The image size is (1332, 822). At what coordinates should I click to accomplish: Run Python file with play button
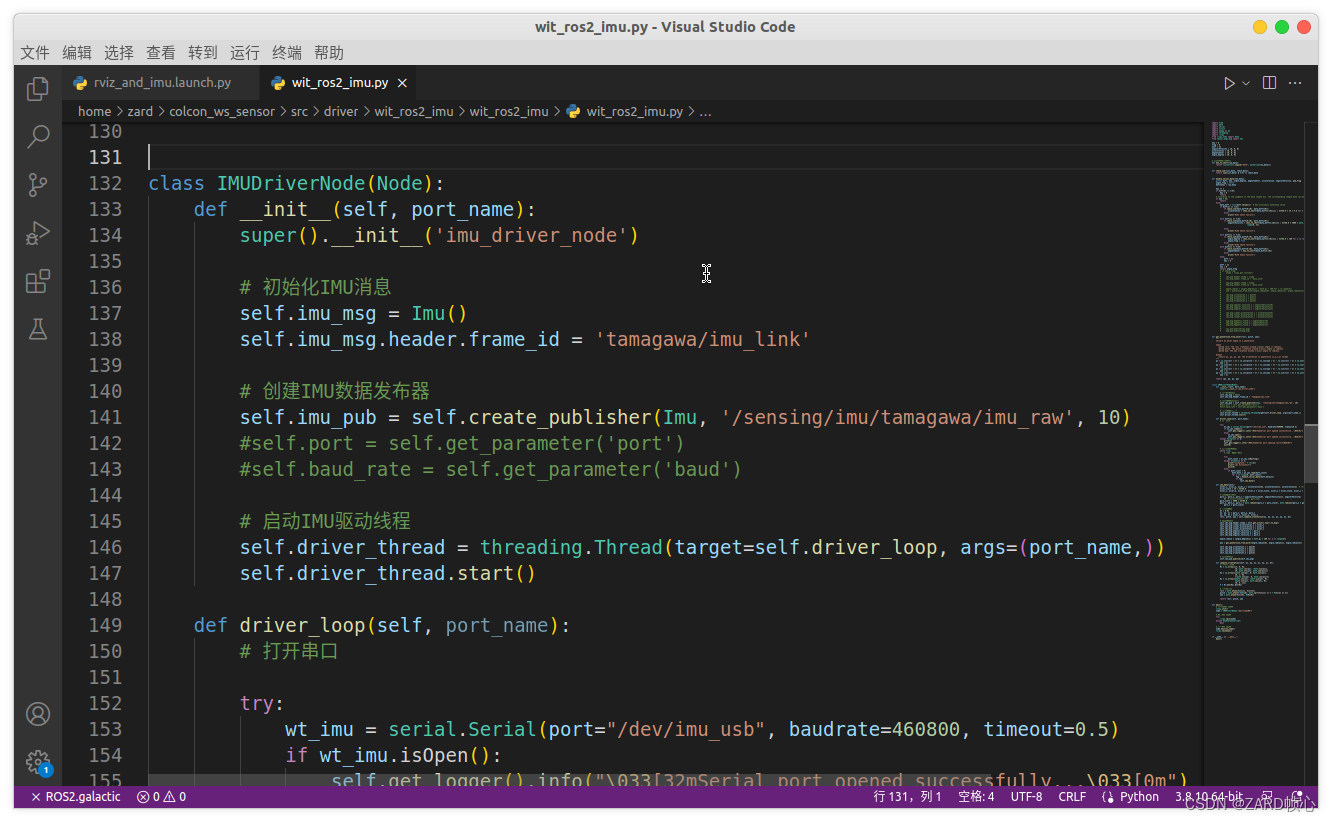pos(1229,83)
